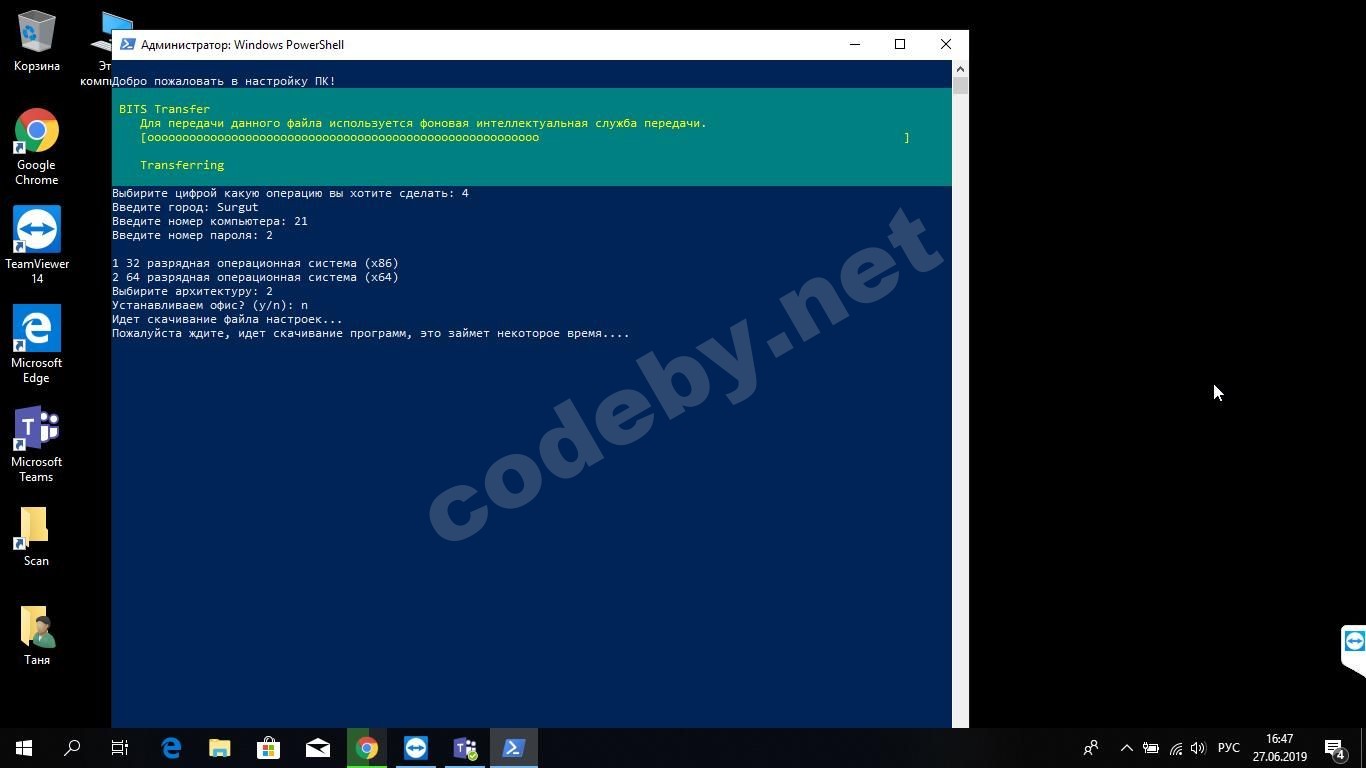The width and height of the screenshot is (1366, 768).
Task: Open the Action Center notifications
Action: [1335, 748]
